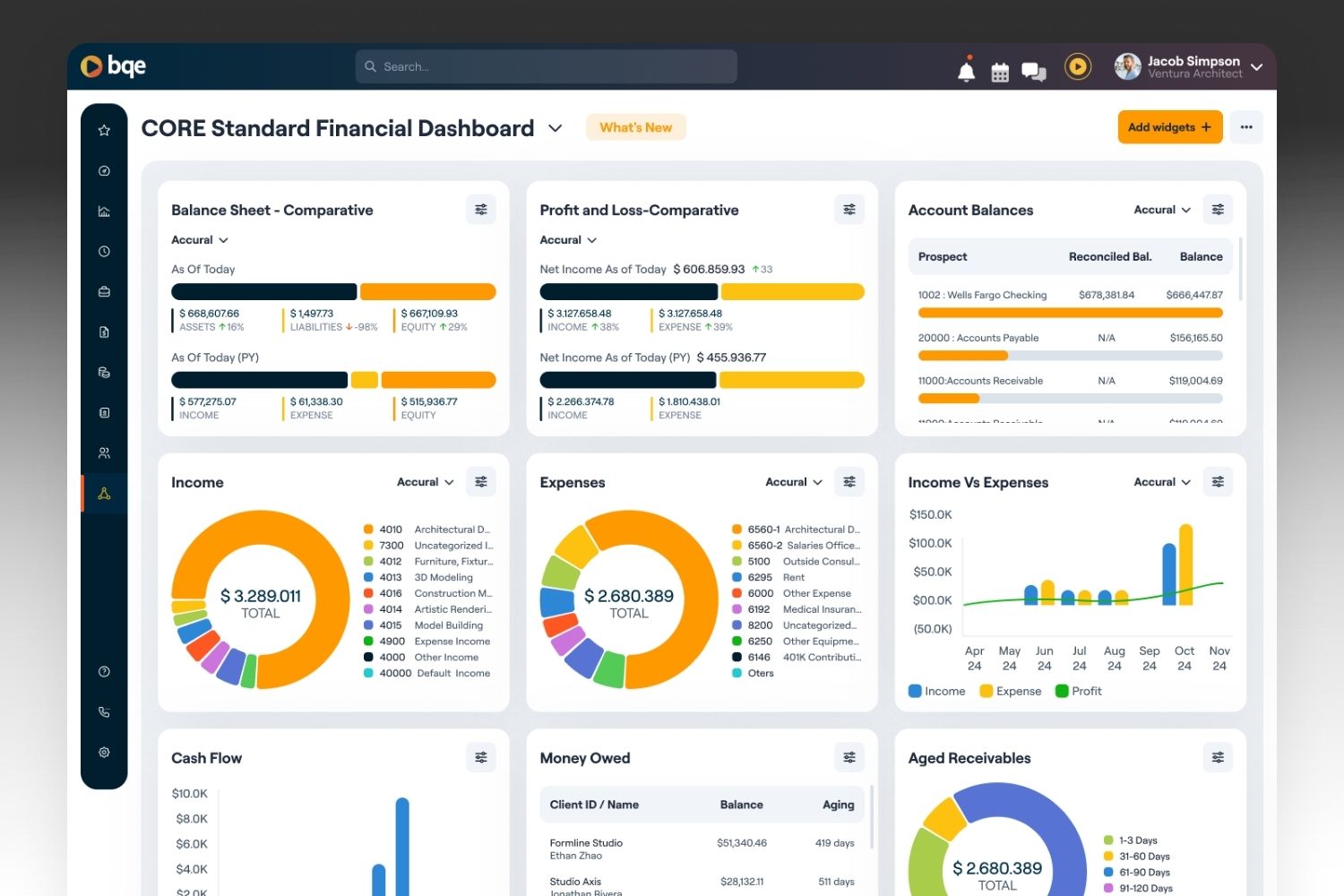Toggle the Income legend item in chart

937,691
